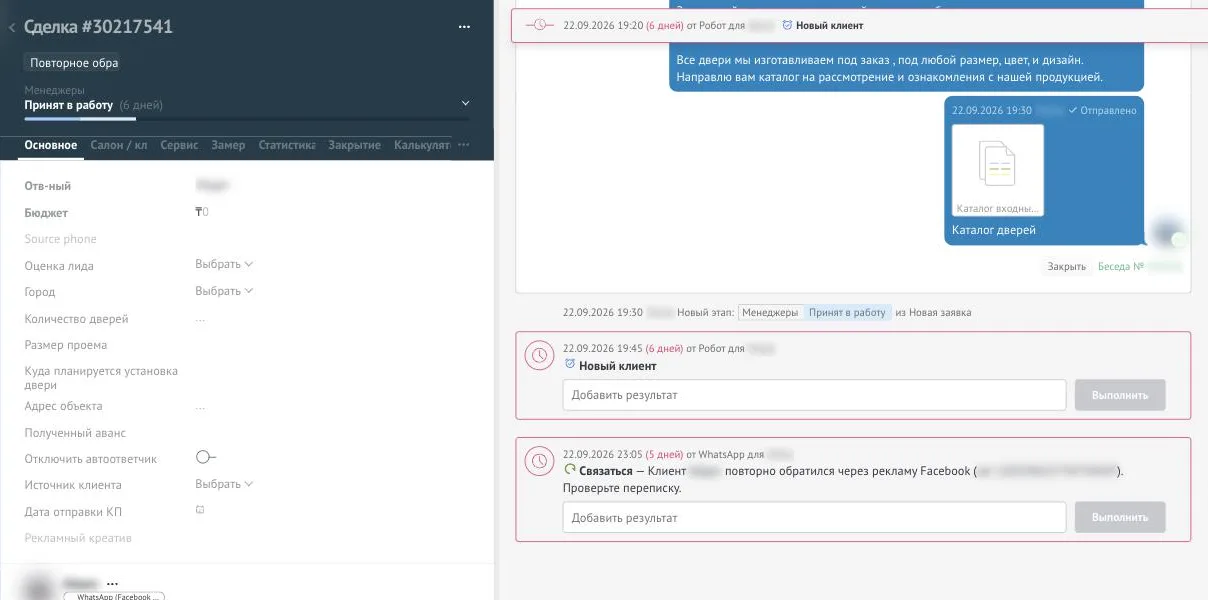Click the Source phone field label

(x=61, y=239)
